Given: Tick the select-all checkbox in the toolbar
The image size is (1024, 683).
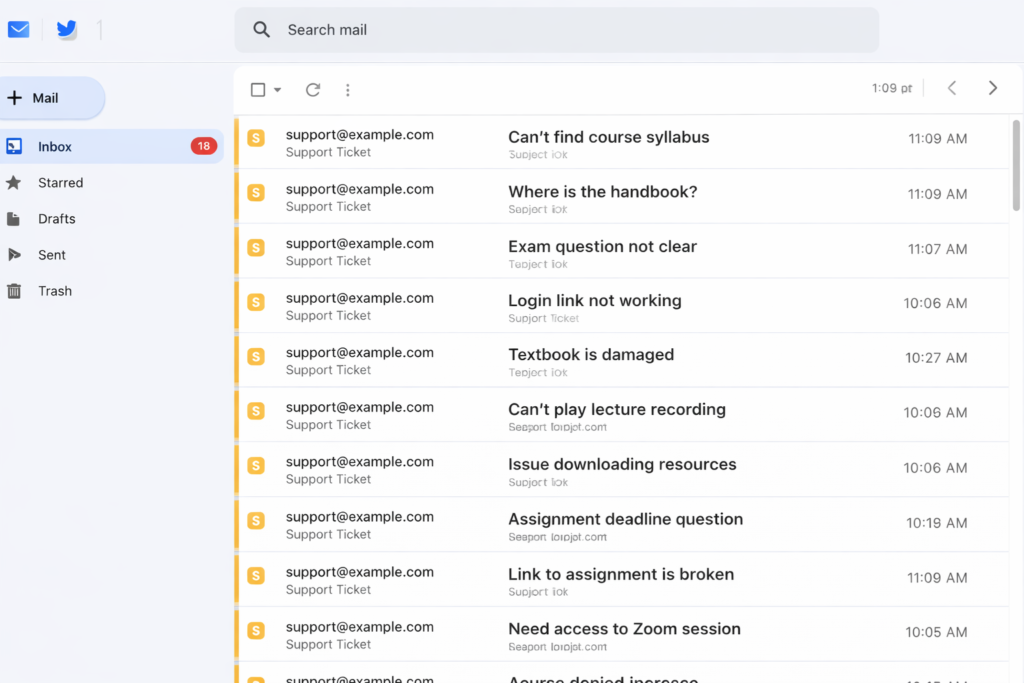Looking at the screenshot, I should 258,90.
